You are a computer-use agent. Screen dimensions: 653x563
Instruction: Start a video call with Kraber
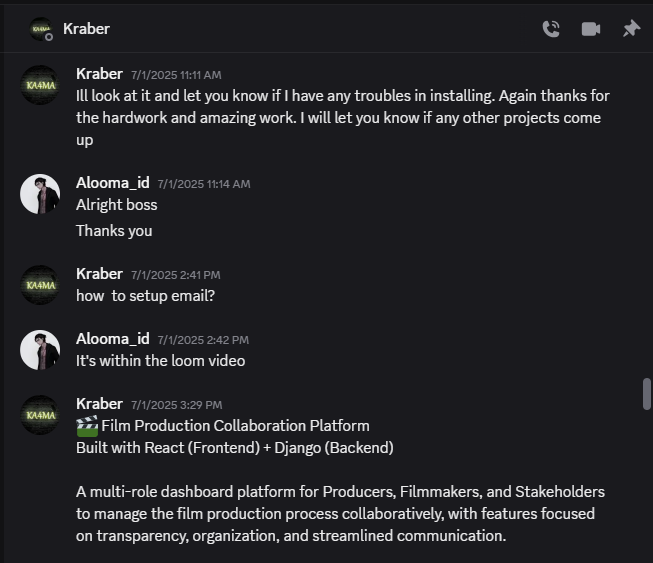click(x=591, y=29)
